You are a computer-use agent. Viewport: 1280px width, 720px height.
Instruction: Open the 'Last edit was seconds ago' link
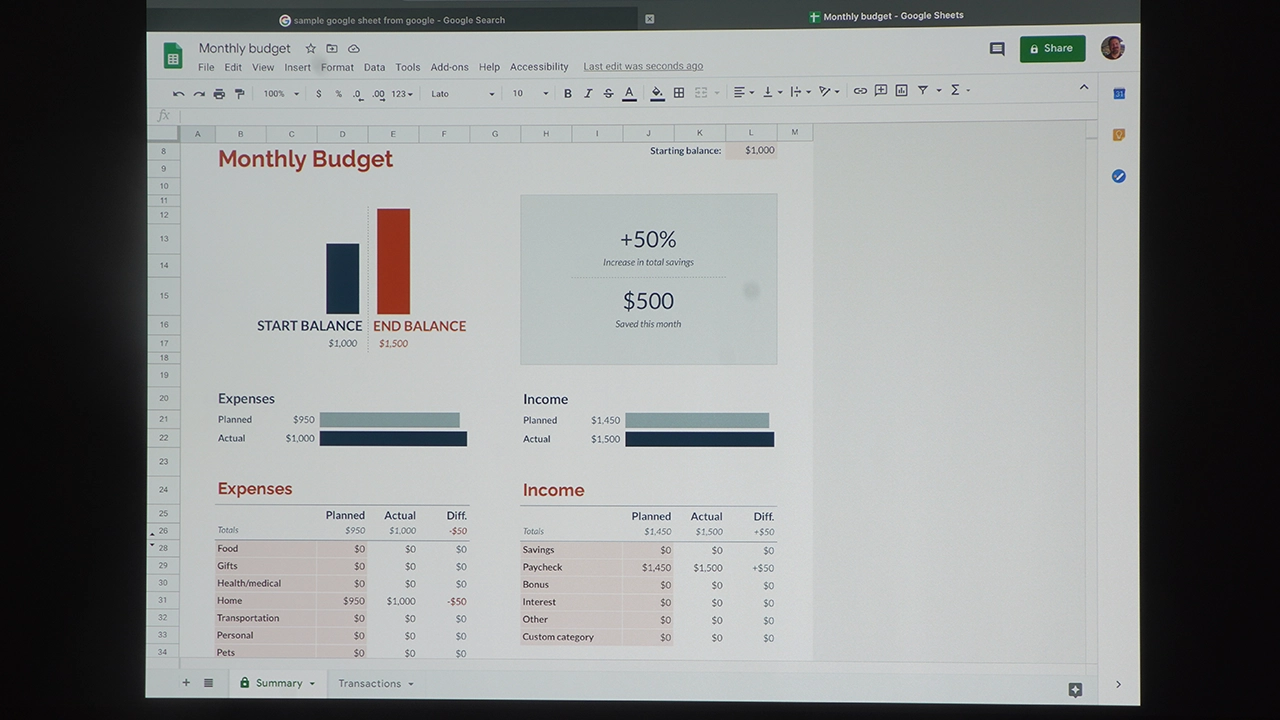[x=643, y=67]
